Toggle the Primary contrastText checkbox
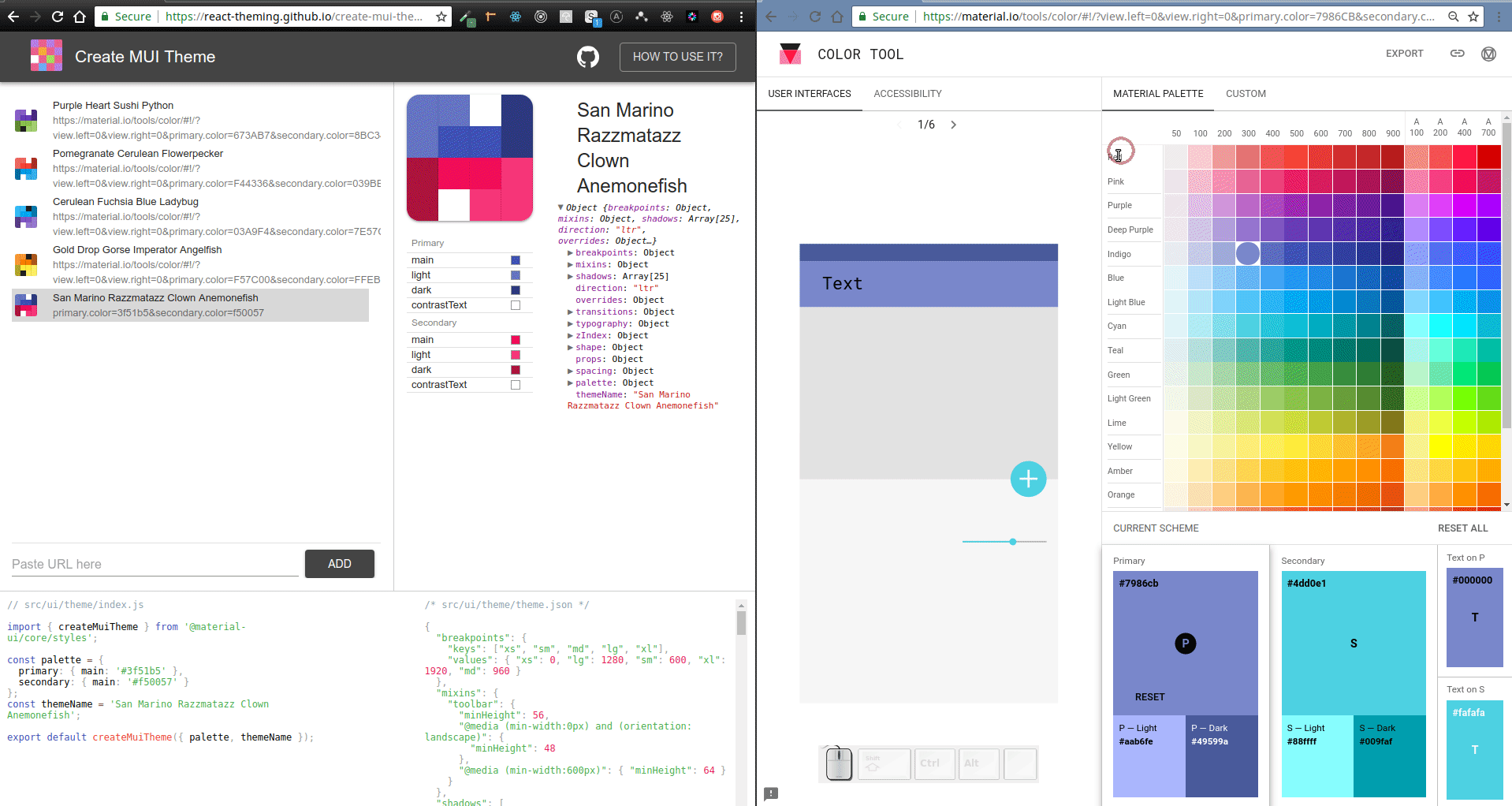The width and height of the screenshot is (1512, 806). pyautogui.click(x=516, y=305)
